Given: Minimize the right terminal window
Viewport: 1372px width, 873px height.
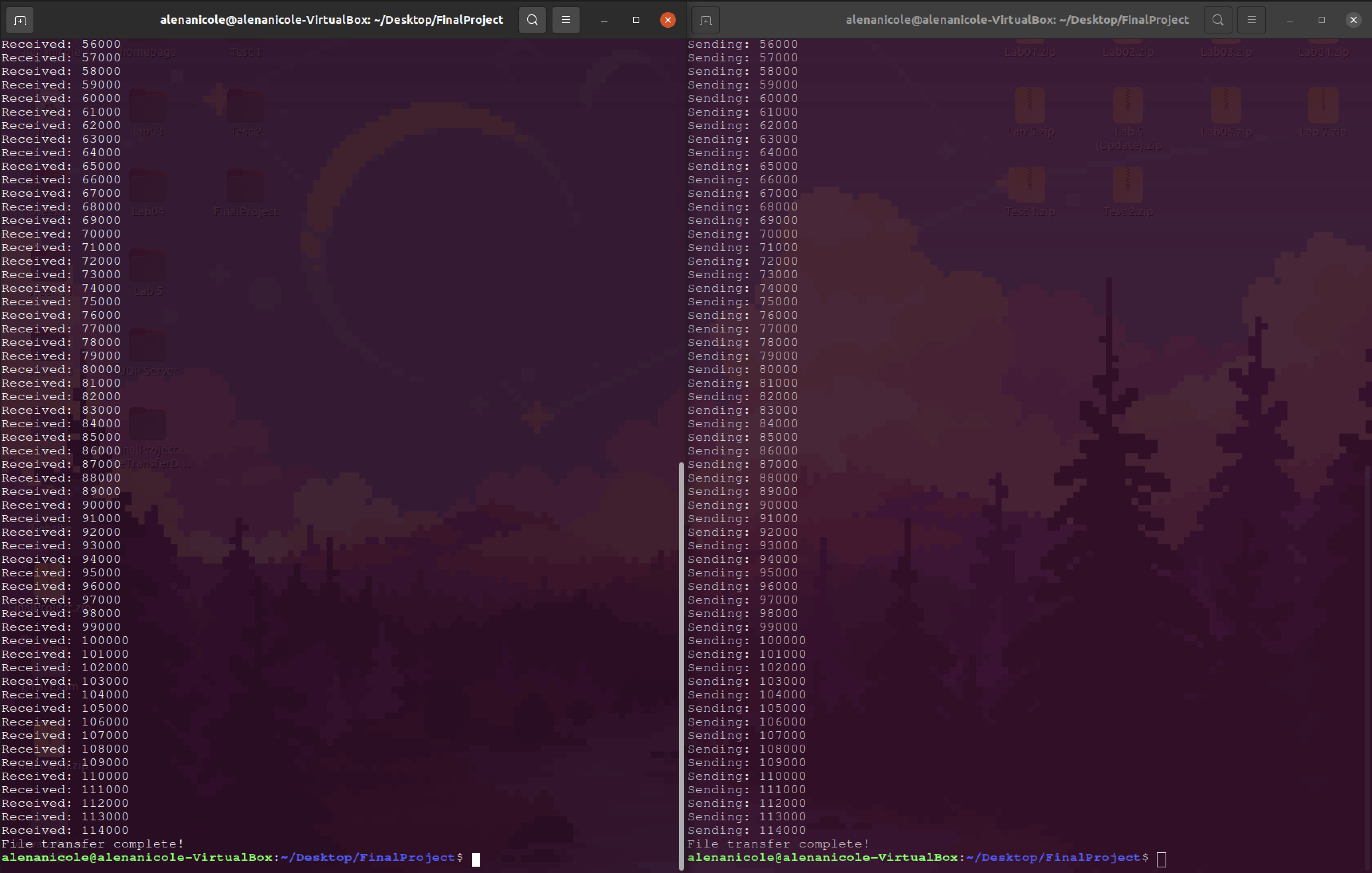Looking at the screenshot, I should click(x=1289, y=20).
